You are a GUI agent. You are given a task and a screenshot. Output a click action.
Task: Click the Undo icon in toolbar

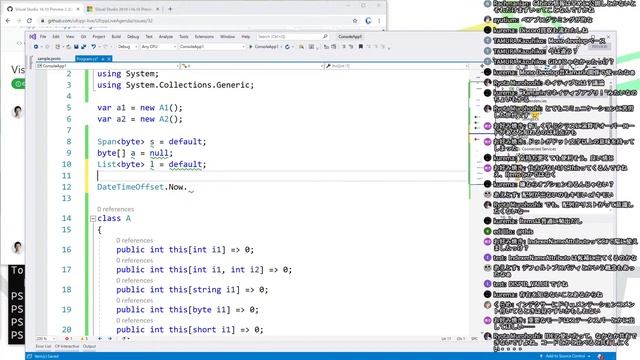click(x=93, y=47)
